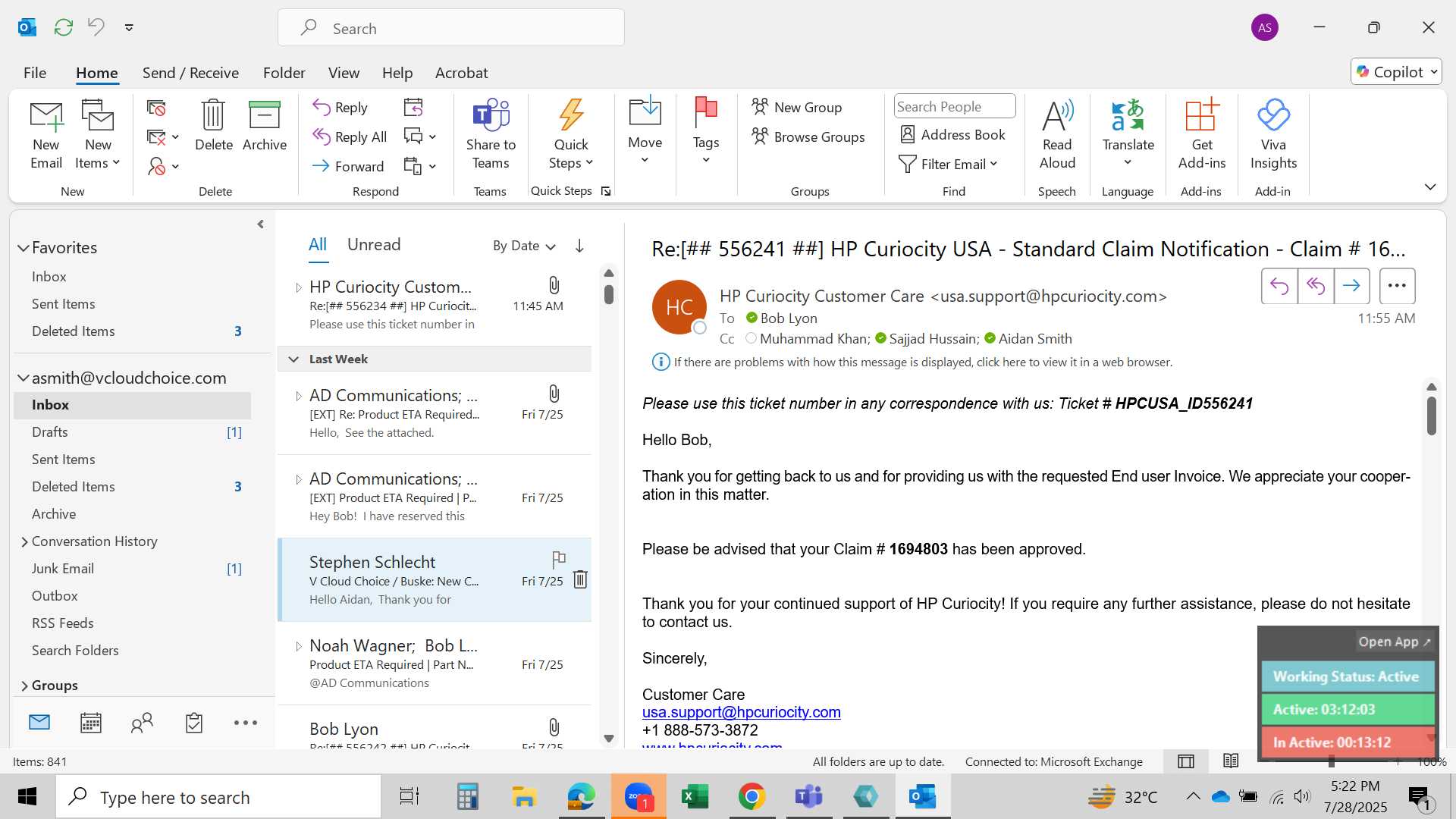Image resolution: width=1456 pixels, height=819 pixels.
Task: Click the Reply with Meeting icon
Action: coord(413,108)
